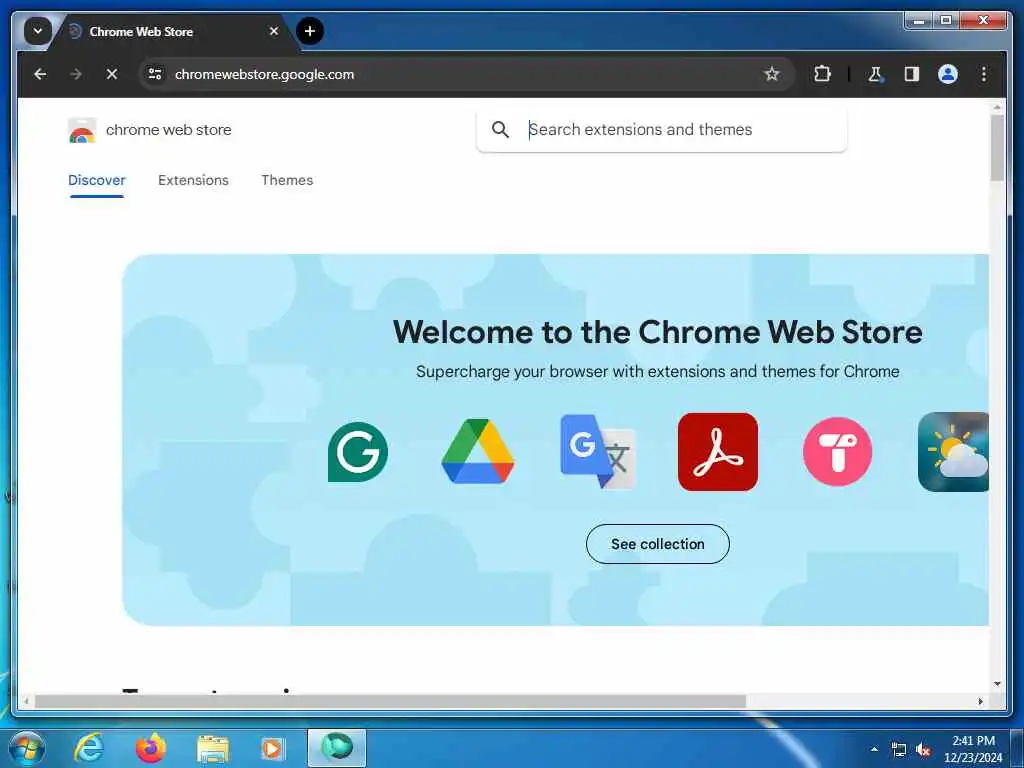Switch to the Discover tab
Image resolution: width=1024 pixels, height=768 pixels.
click(97, 180)
